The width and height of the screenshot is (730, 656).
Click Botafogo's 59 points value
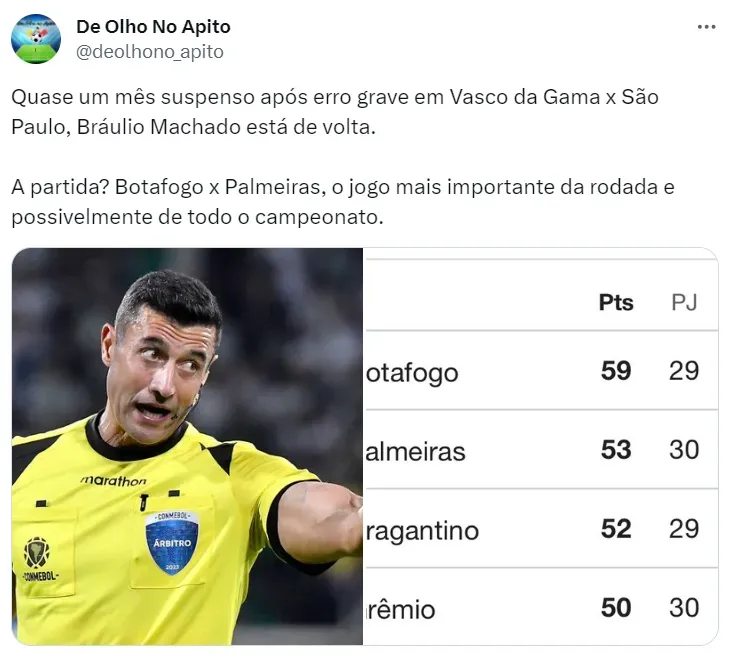coord(616,371)
